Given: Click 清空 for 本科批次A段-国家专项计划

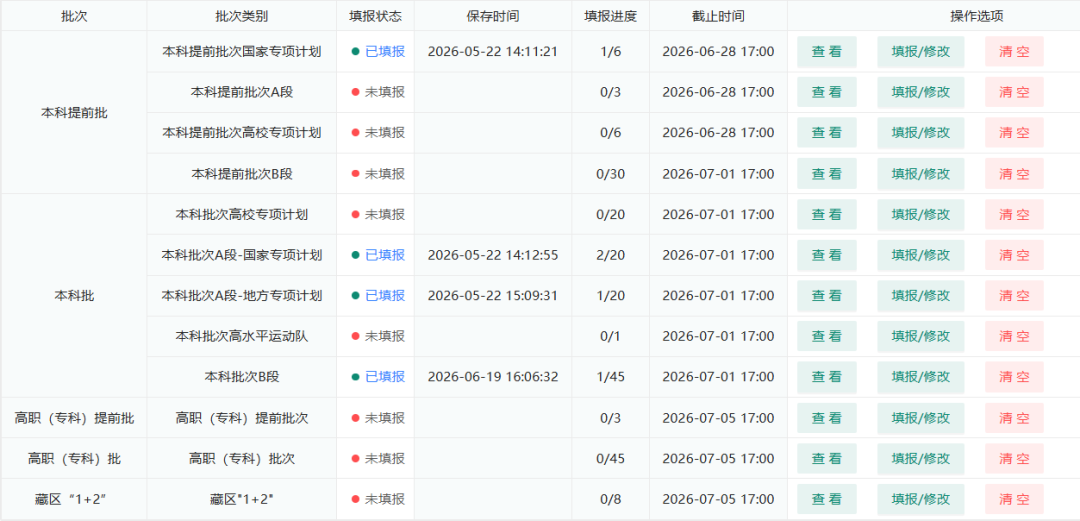Looking at the screenshot, I should [x=1014, y=255].
